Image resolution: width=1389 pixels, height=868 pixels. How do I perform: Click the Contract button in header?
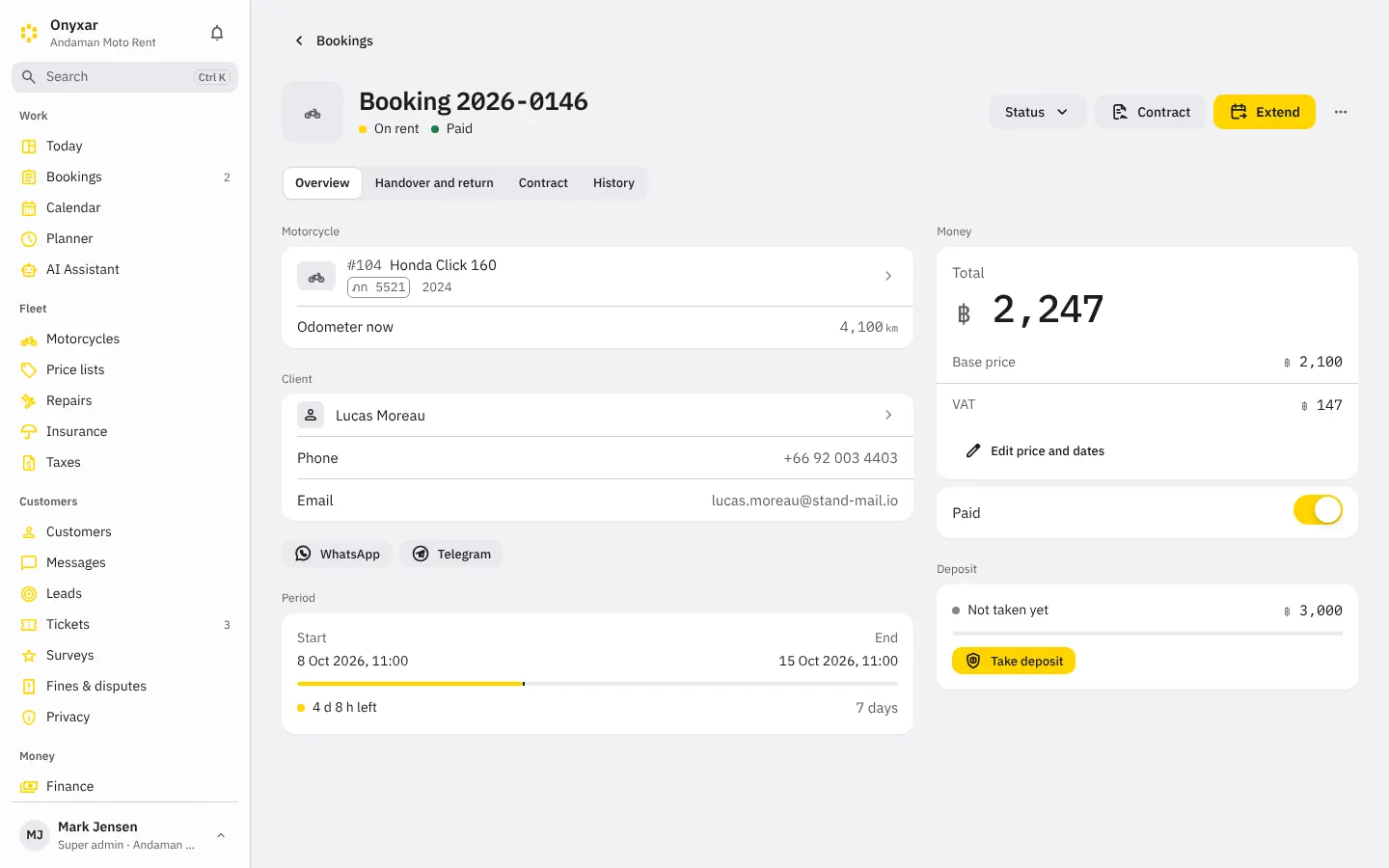[1151, 112]
